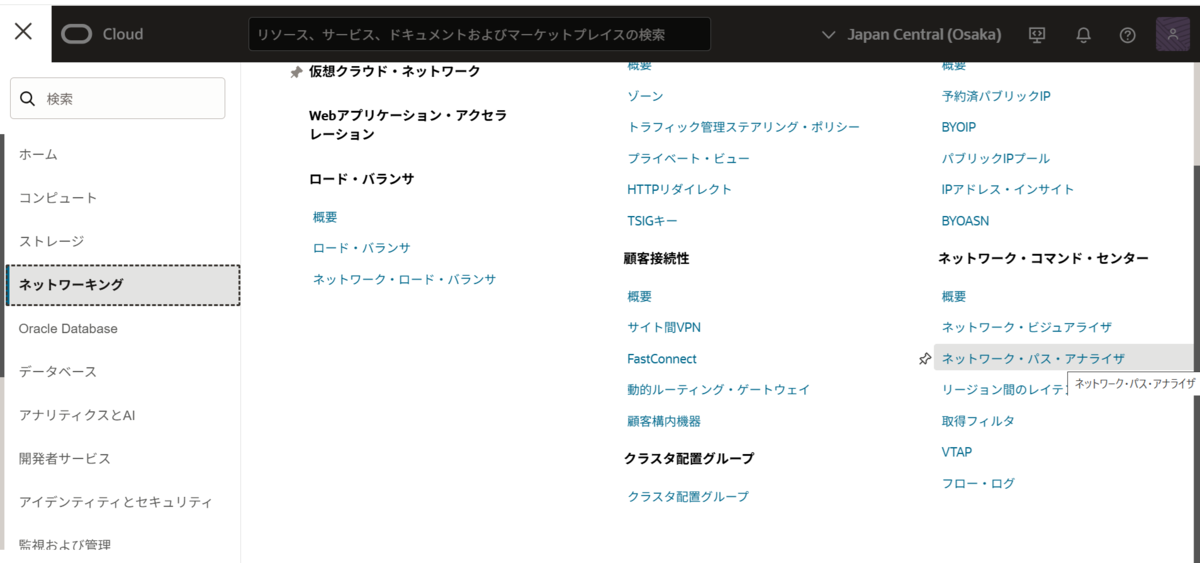Image resolution: width=1200 pixels, height=563 pixels.
Task: Open 仮想クラウド・ネットワーク heading link
Action: [x=394, y=72]
